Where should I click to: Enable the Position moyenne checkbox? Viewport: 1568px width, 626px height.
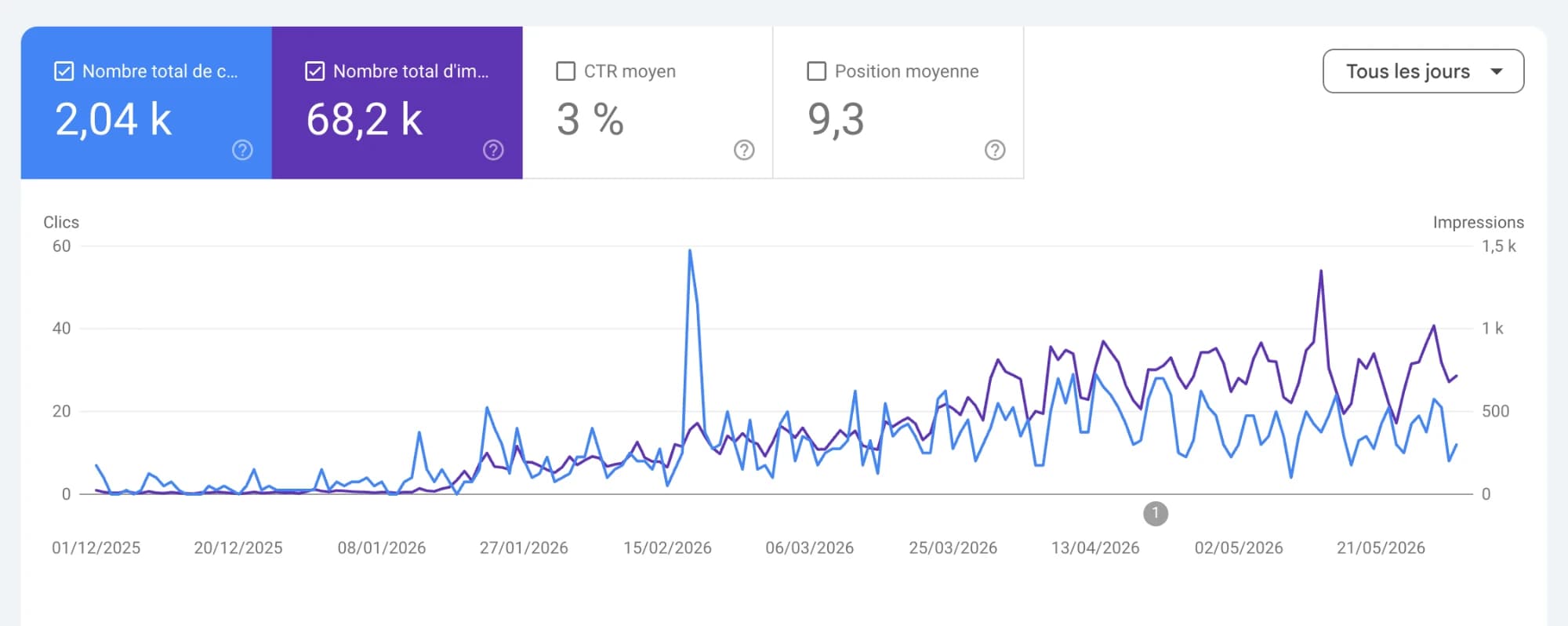pyautogui.click(x=816, y=71)
